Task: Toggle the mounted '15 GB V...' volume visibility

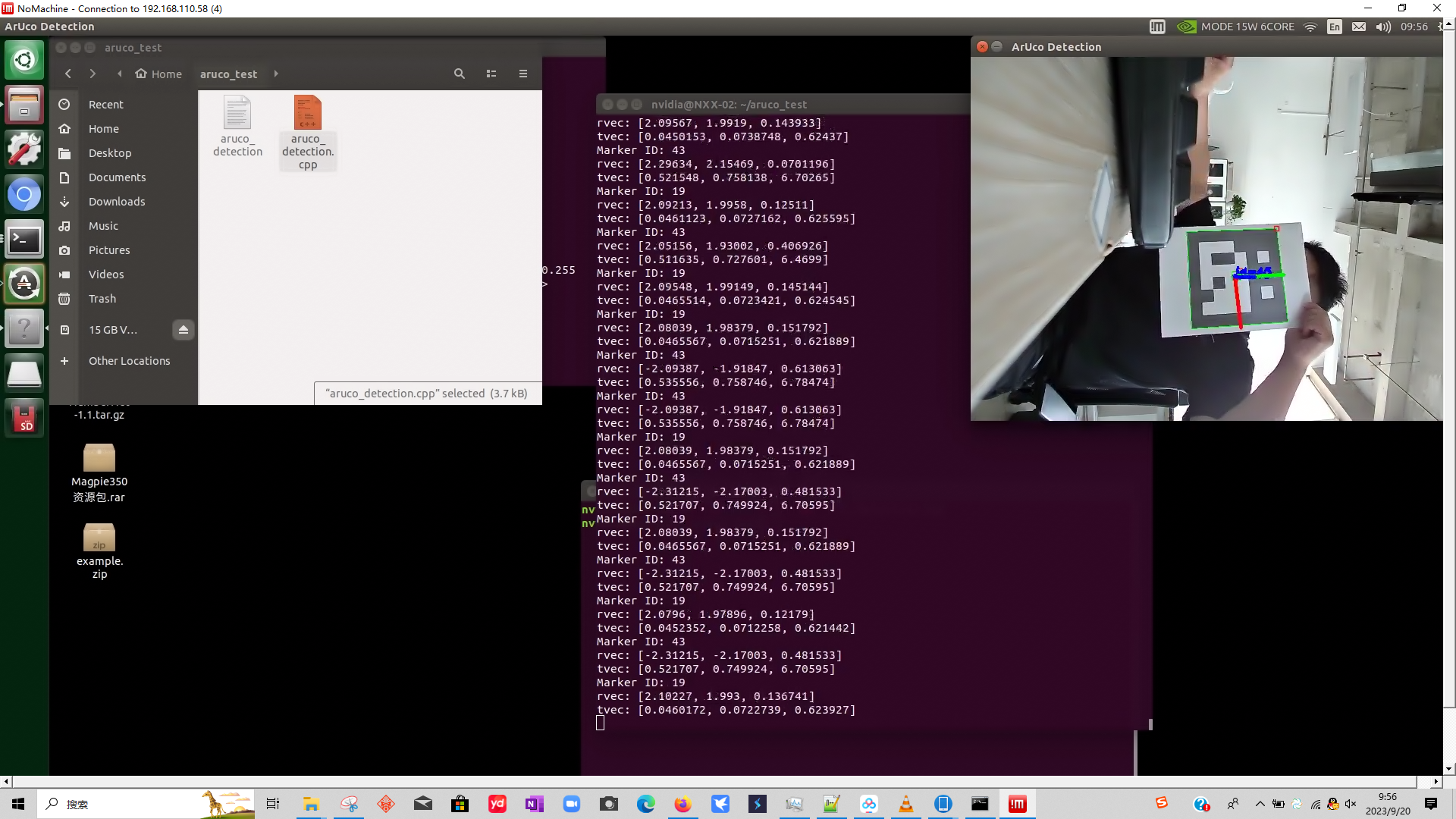Action: pyautogui.click(x=183, y=329)
